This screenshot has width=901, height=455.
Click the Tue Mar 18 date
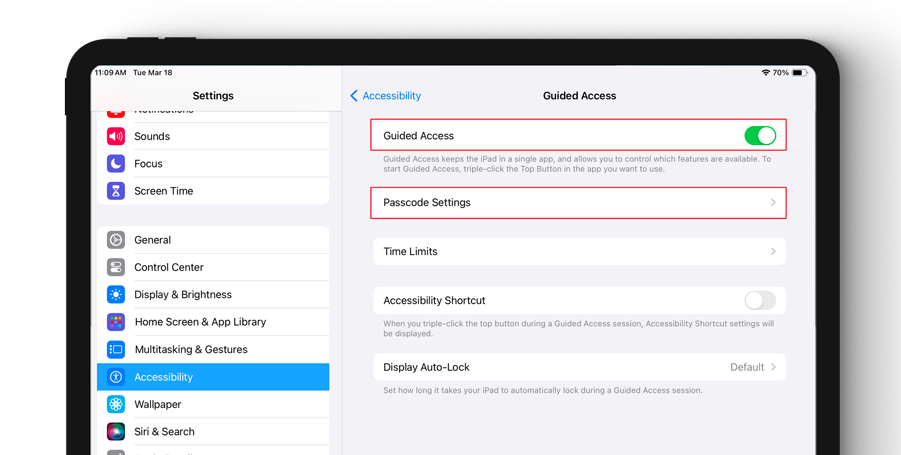[152, 72]
